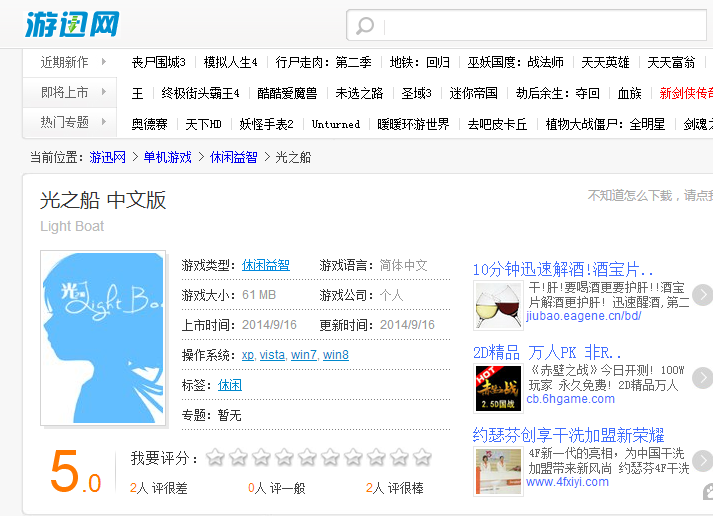Open 不知道怎么下载 help link
Image resolution: width=713 pixels, height=516 pixels.
point(650,195)
